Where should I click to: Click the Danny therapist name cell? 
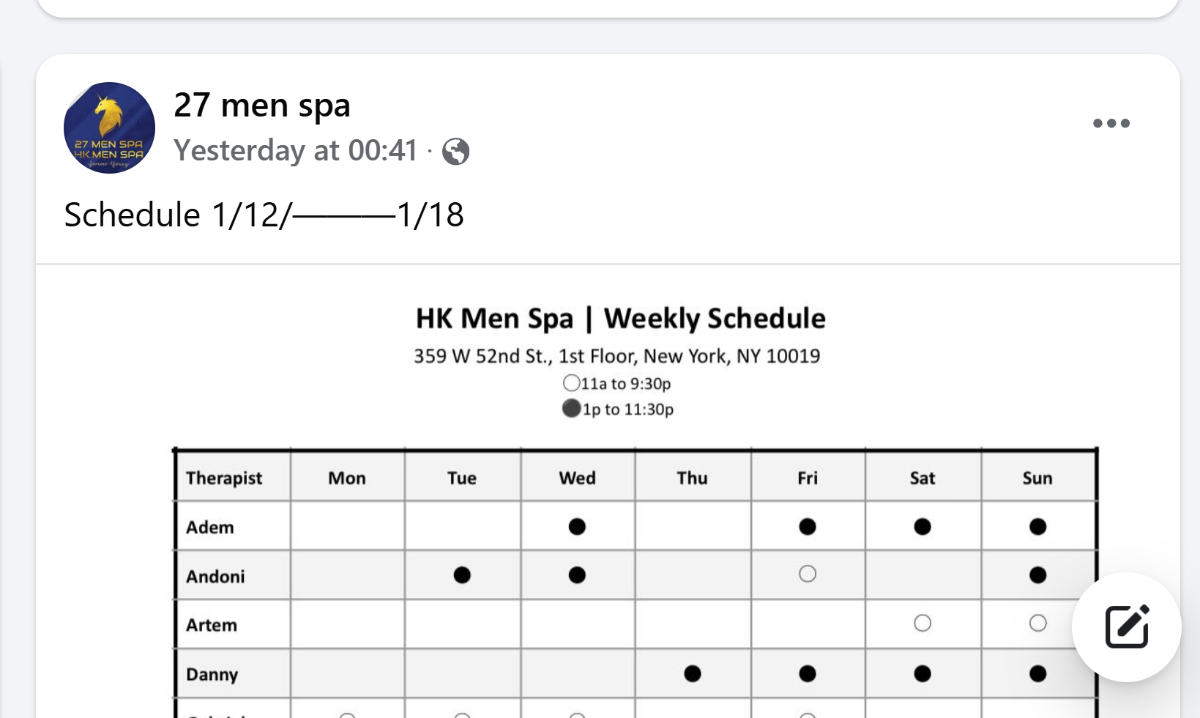[212, 675]
